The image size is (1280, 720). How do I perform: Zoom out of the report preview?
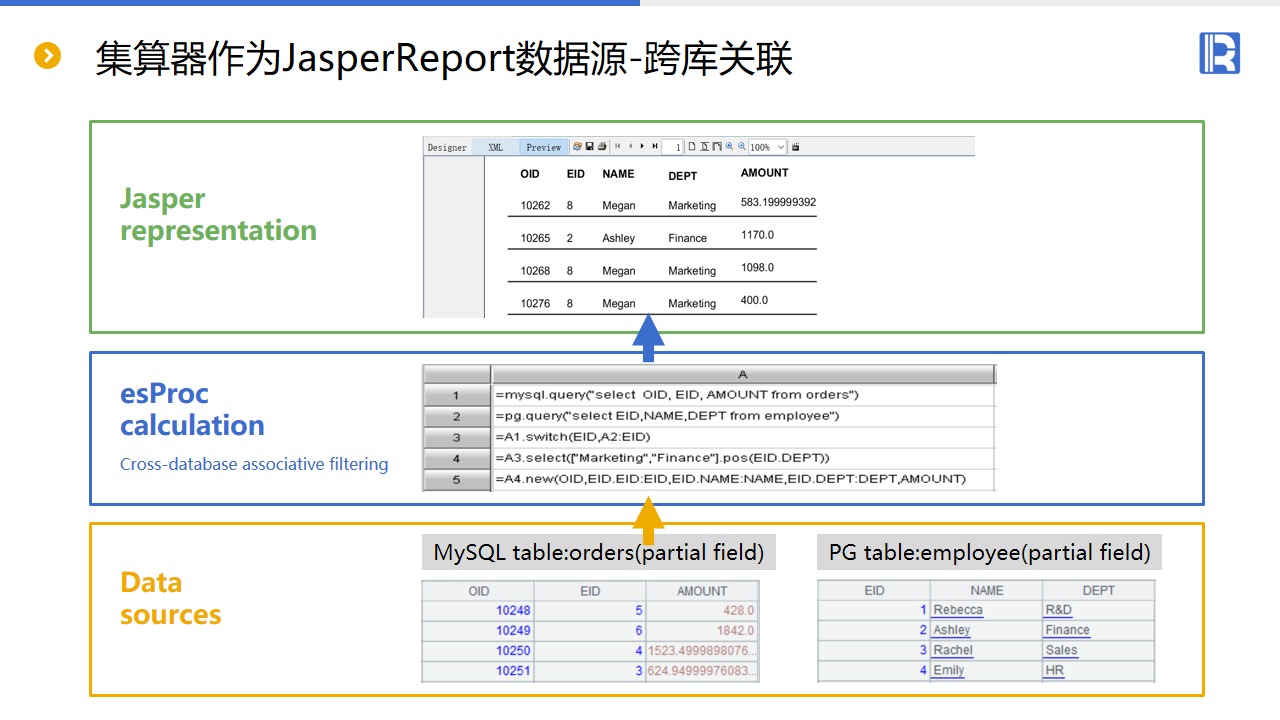(x=742, y=147)
